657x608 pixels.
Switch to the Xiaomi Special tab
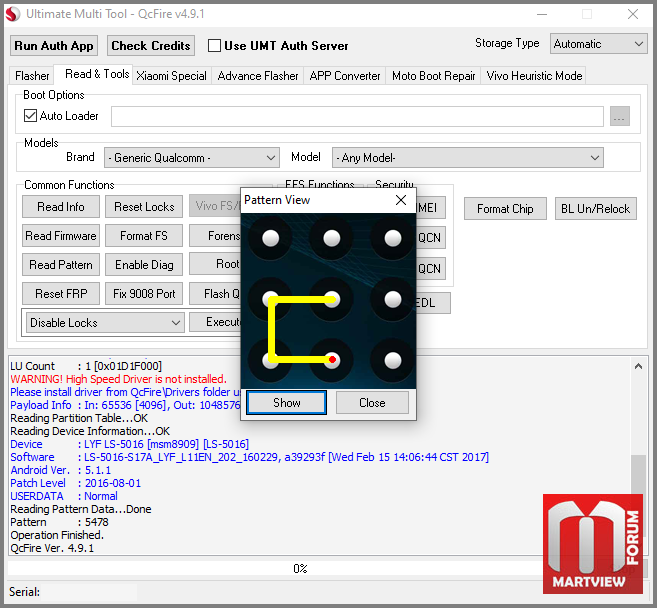point(172,76)
